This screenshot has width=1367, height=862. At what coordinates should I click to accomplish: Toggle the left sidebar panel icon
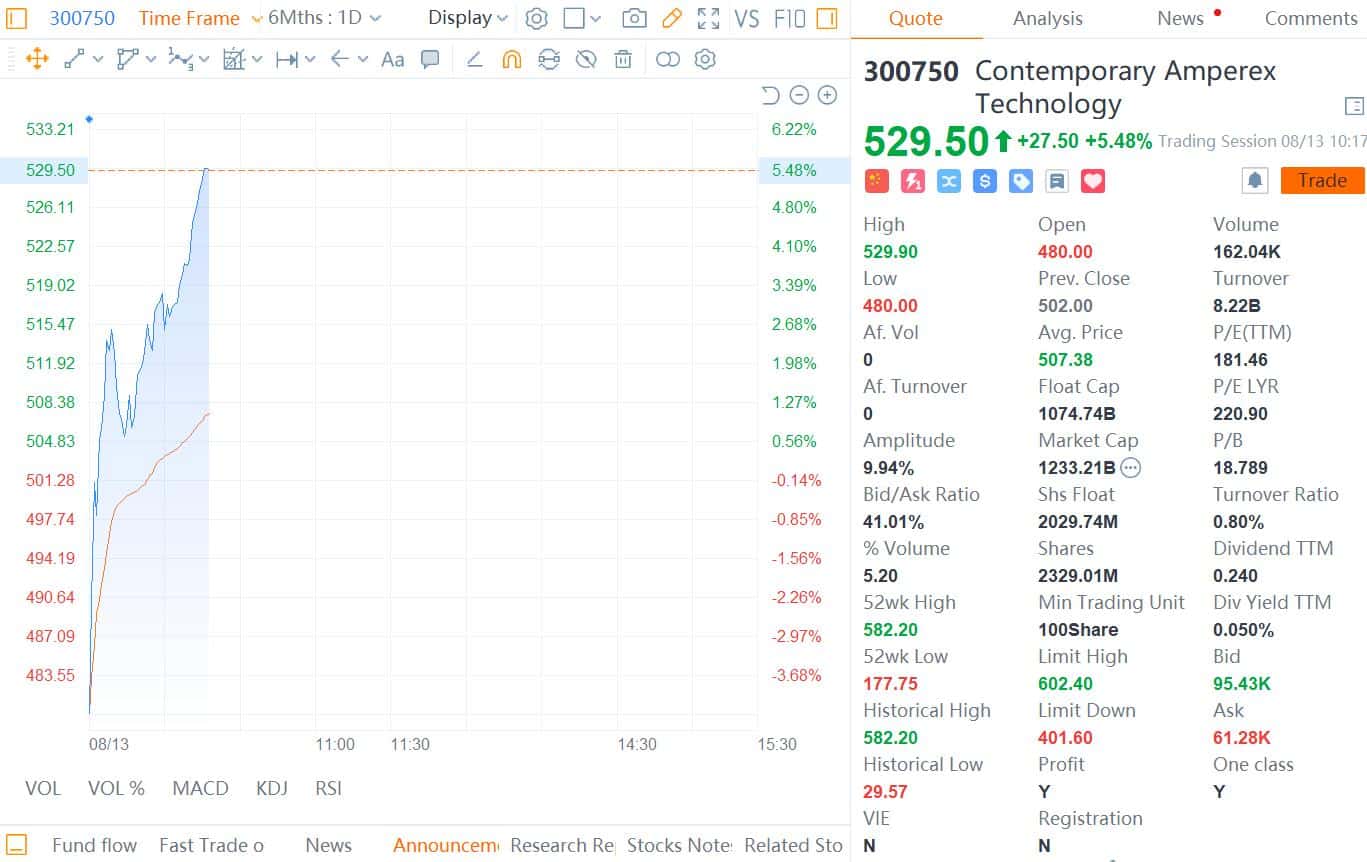tap(16, 18)
